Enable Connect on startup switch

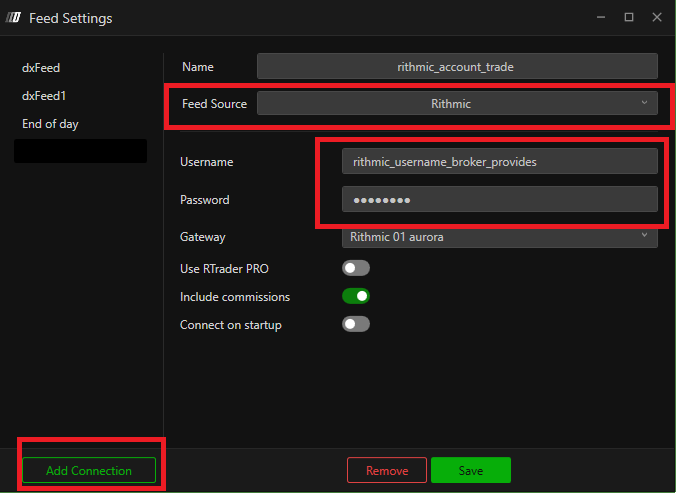pos(356,324)
